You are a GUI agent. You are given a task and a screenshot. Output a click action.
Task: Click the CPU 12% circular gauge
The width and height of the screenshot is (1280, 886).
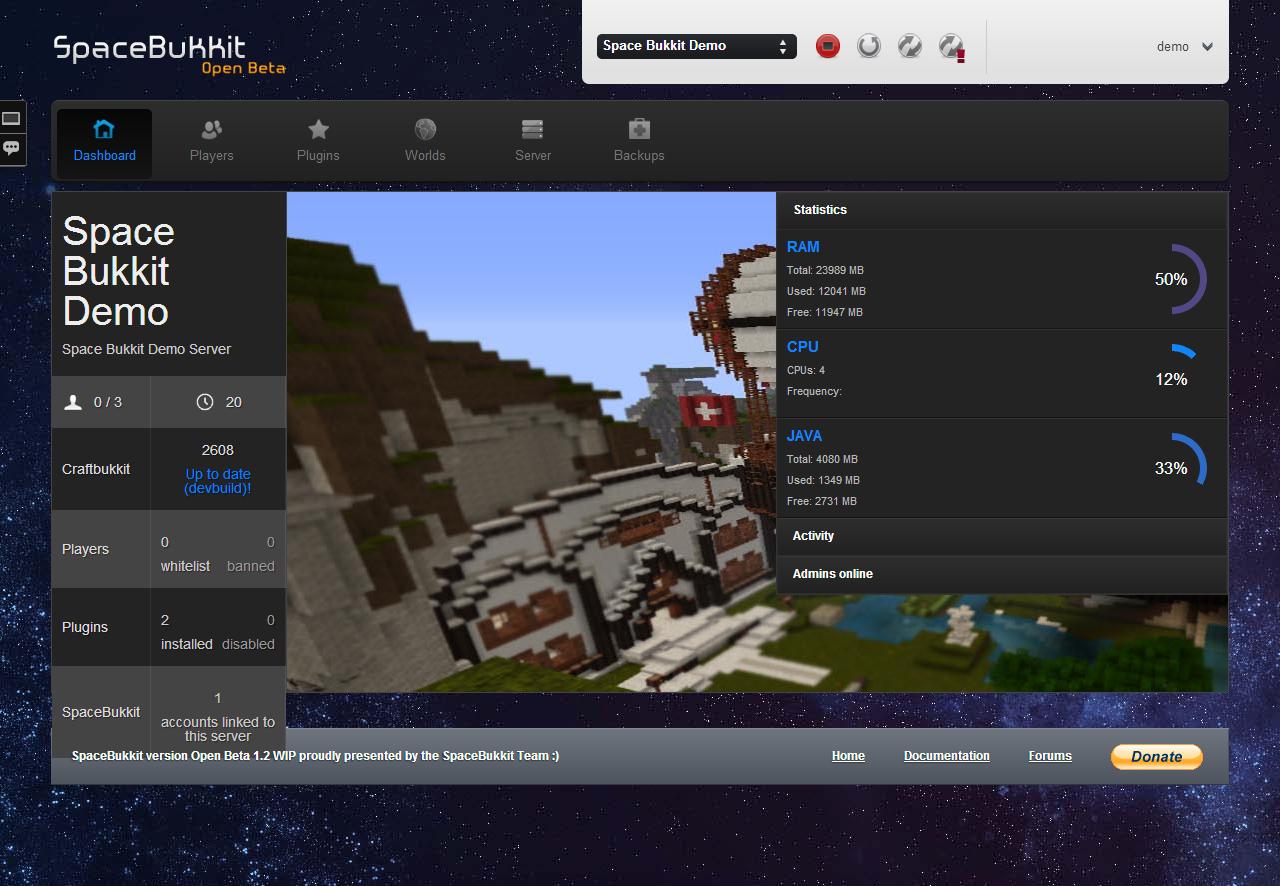(1172, 379)
